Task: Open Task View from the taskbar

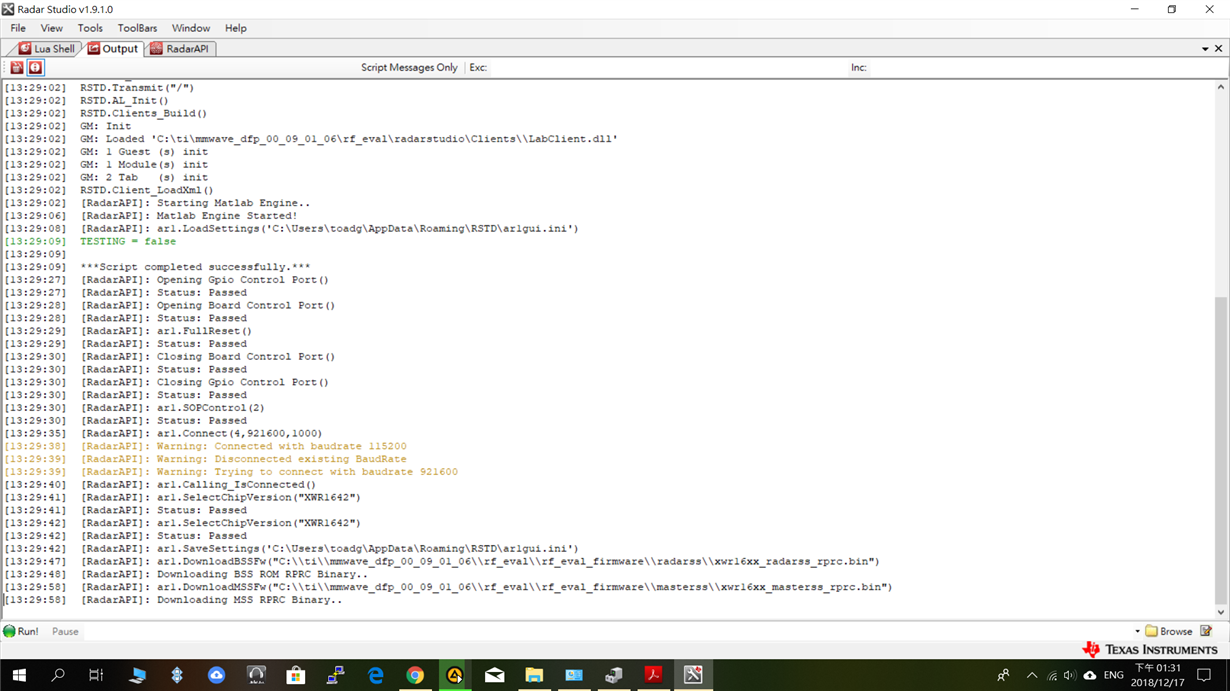Action: point(96,675)
